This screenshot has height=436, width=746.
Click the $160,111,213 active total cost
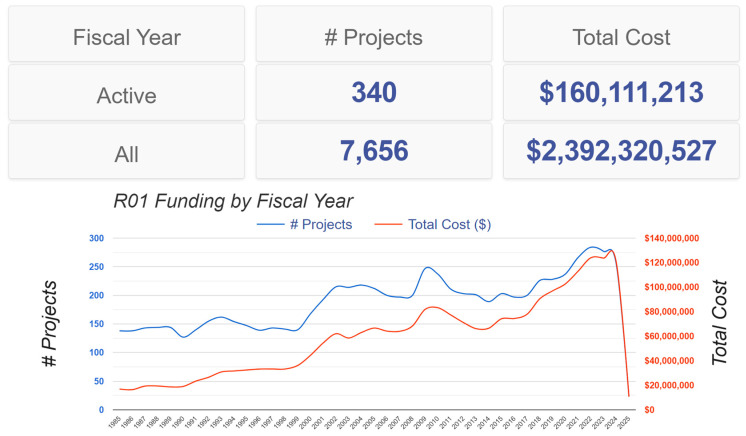pos(621,92)
